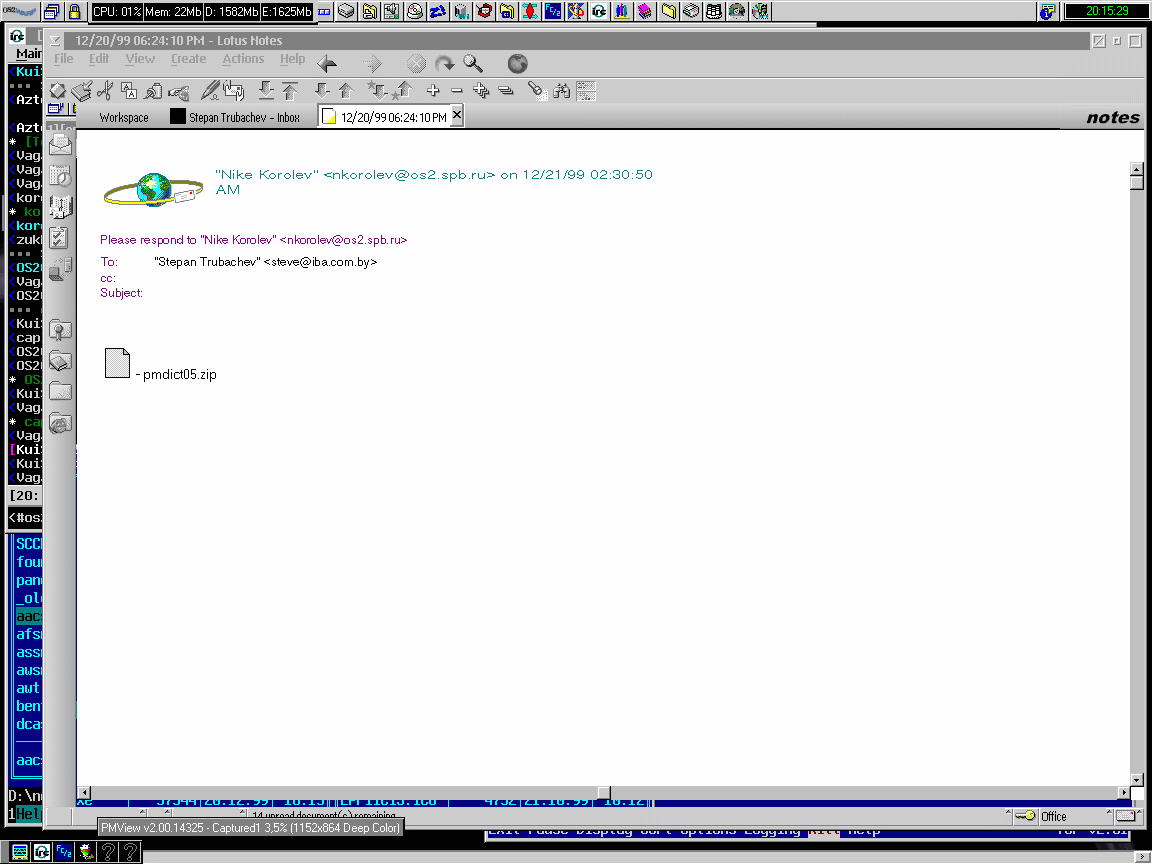Open the Calendar bookmark icon in sidebar
Viewport: 1152px width, 864px height.
[x=60, y=176]
